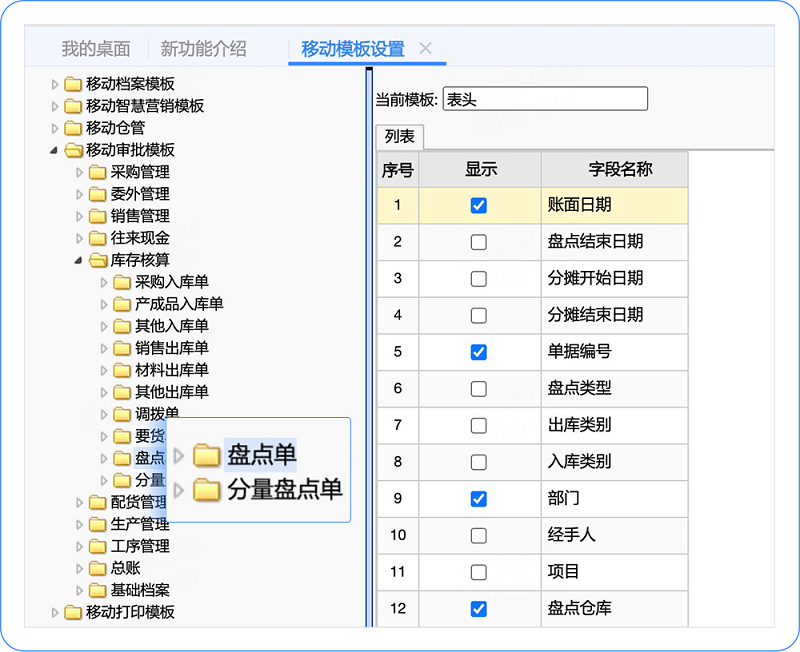Viewport: 800px width, 652px height.
Task: Click the 当前模板 input field
Action: click(x=545, y=99)
